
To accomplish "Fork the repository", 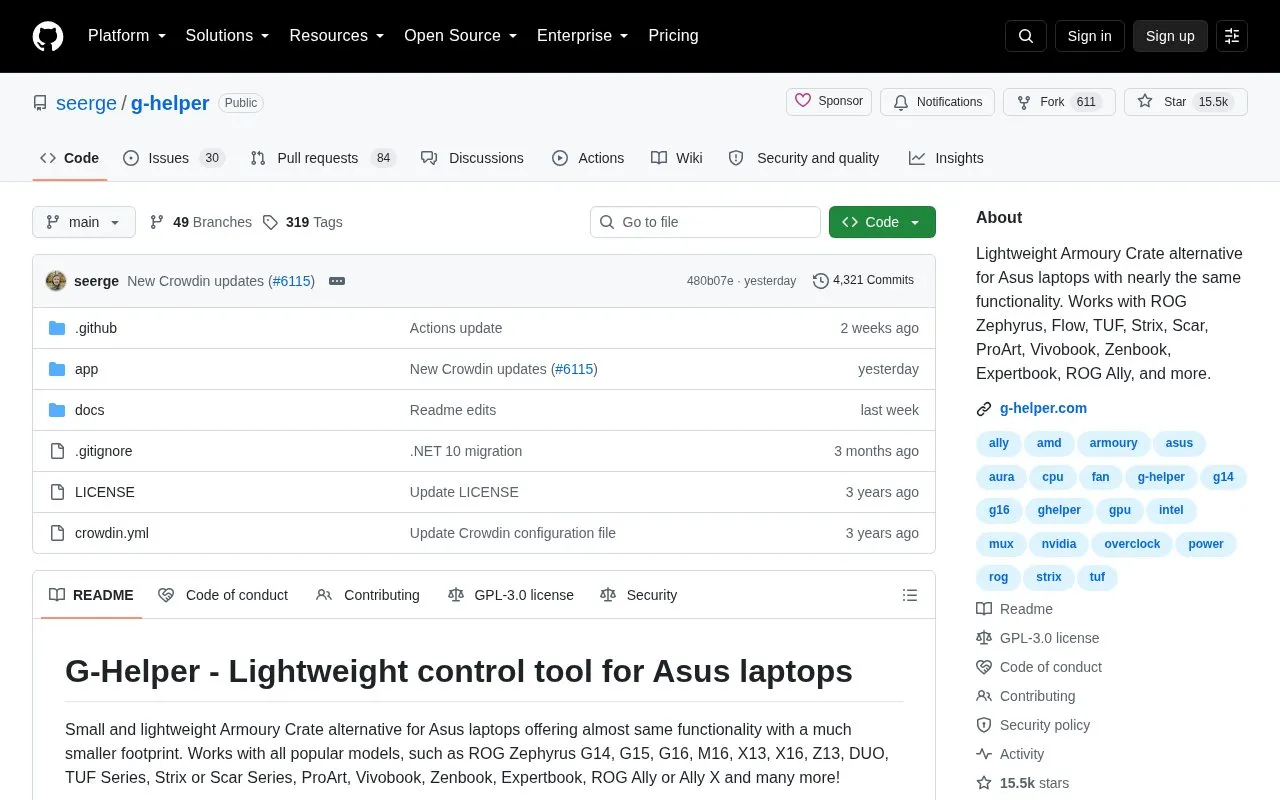I will click(1059, 102).
